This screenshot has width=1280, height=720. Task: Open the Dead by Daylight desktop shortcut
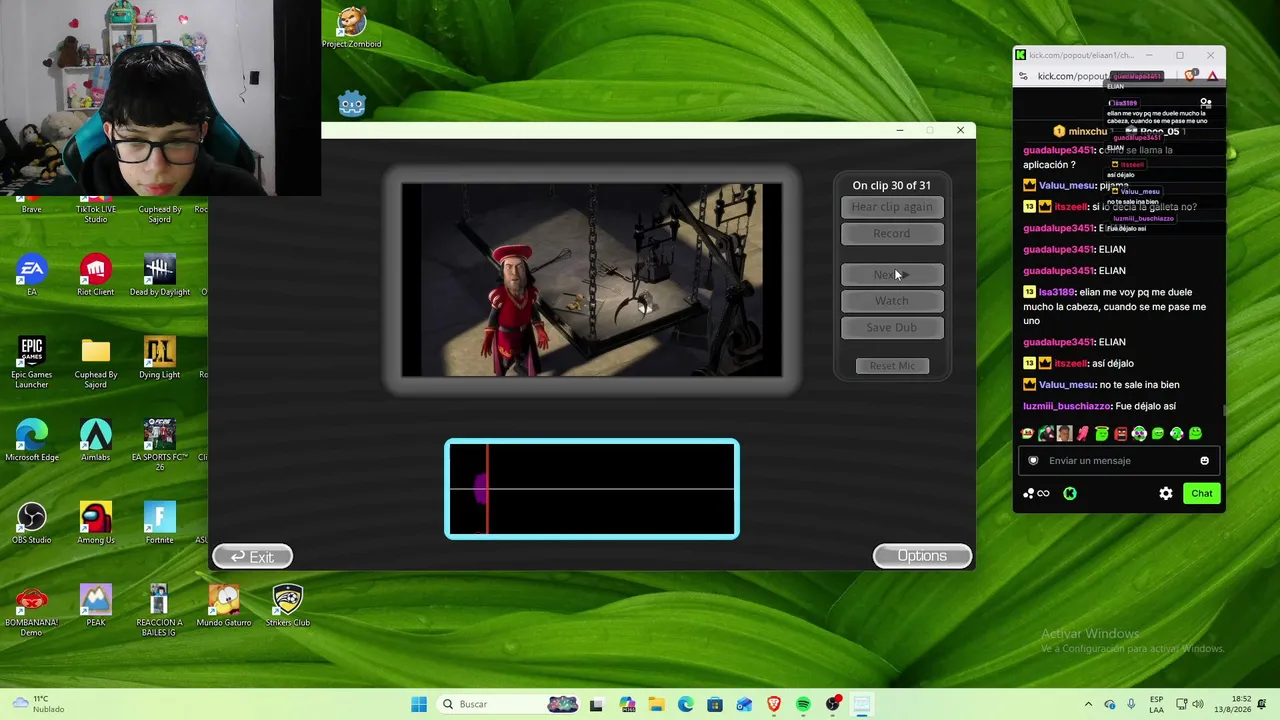click(159, 274)
